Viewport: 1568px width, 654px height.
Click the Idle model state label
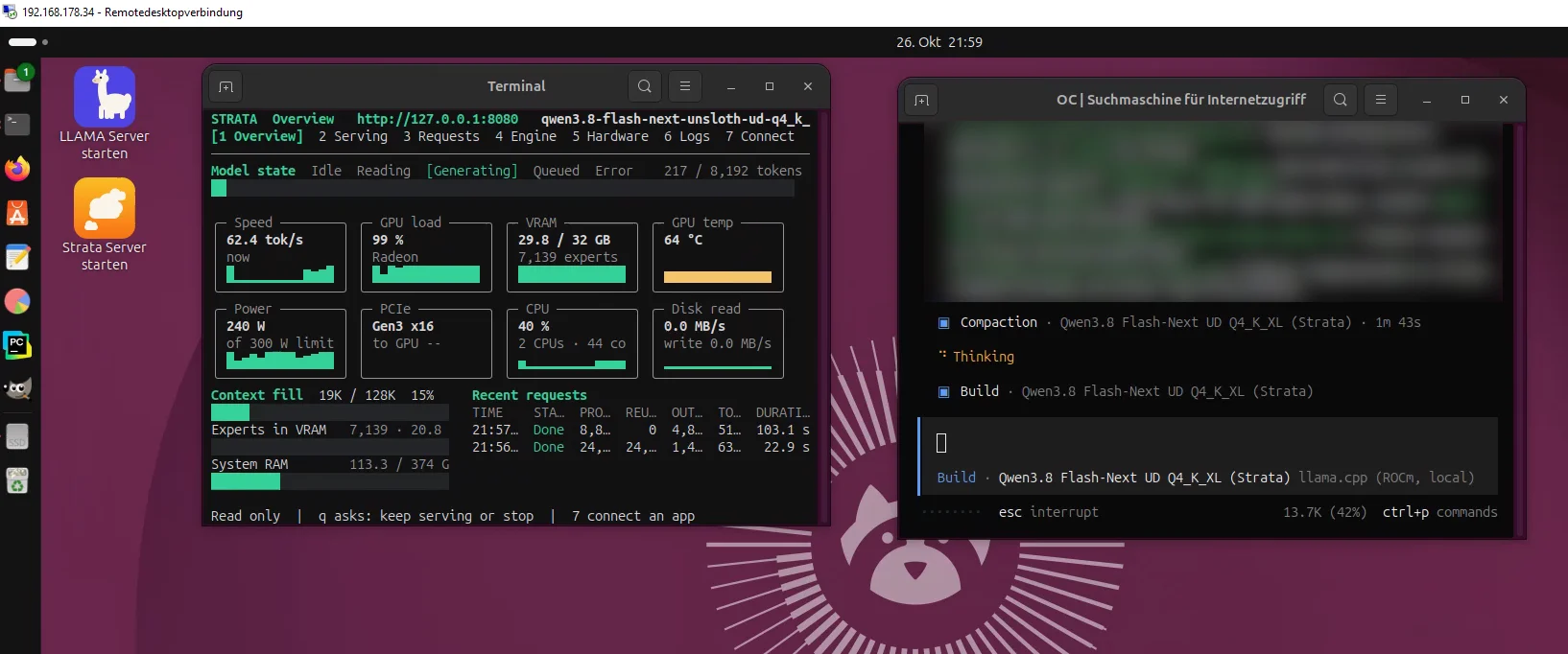click(326, 171)
